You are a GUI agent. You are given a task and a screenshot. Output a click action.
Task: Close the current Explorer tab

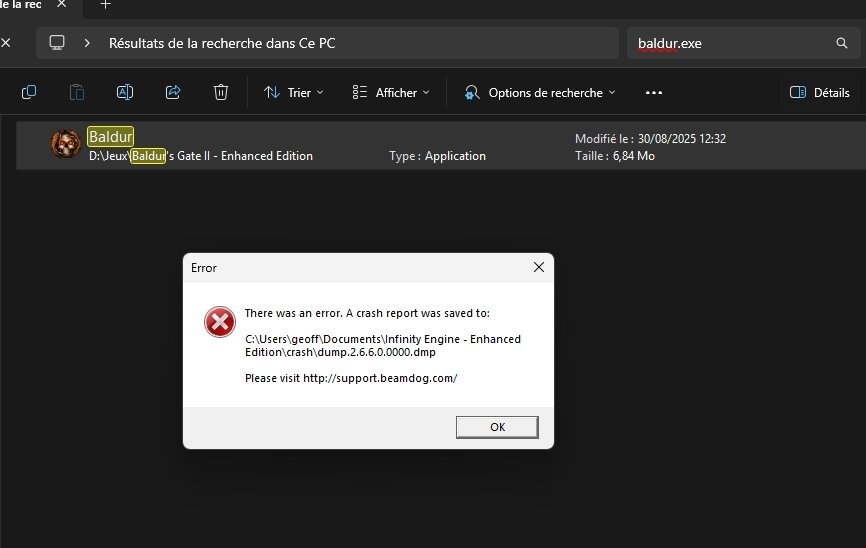tap(62, 4)
